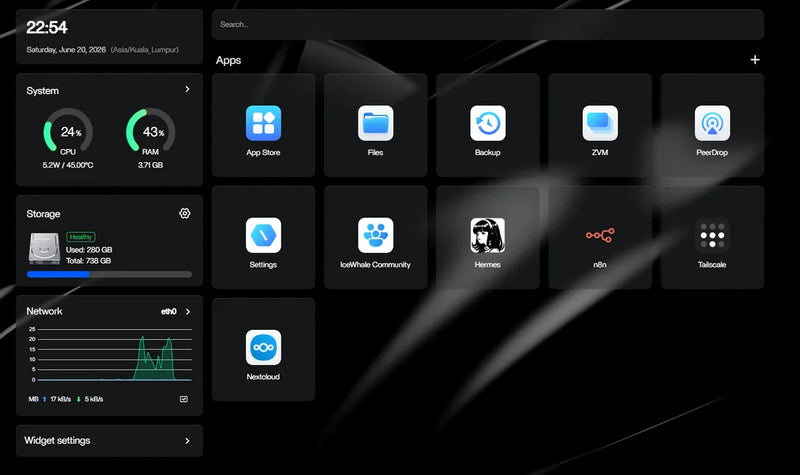Open IceWhale Community app
800x475 pixels.
pyautogui.click(x=376, y=238)
